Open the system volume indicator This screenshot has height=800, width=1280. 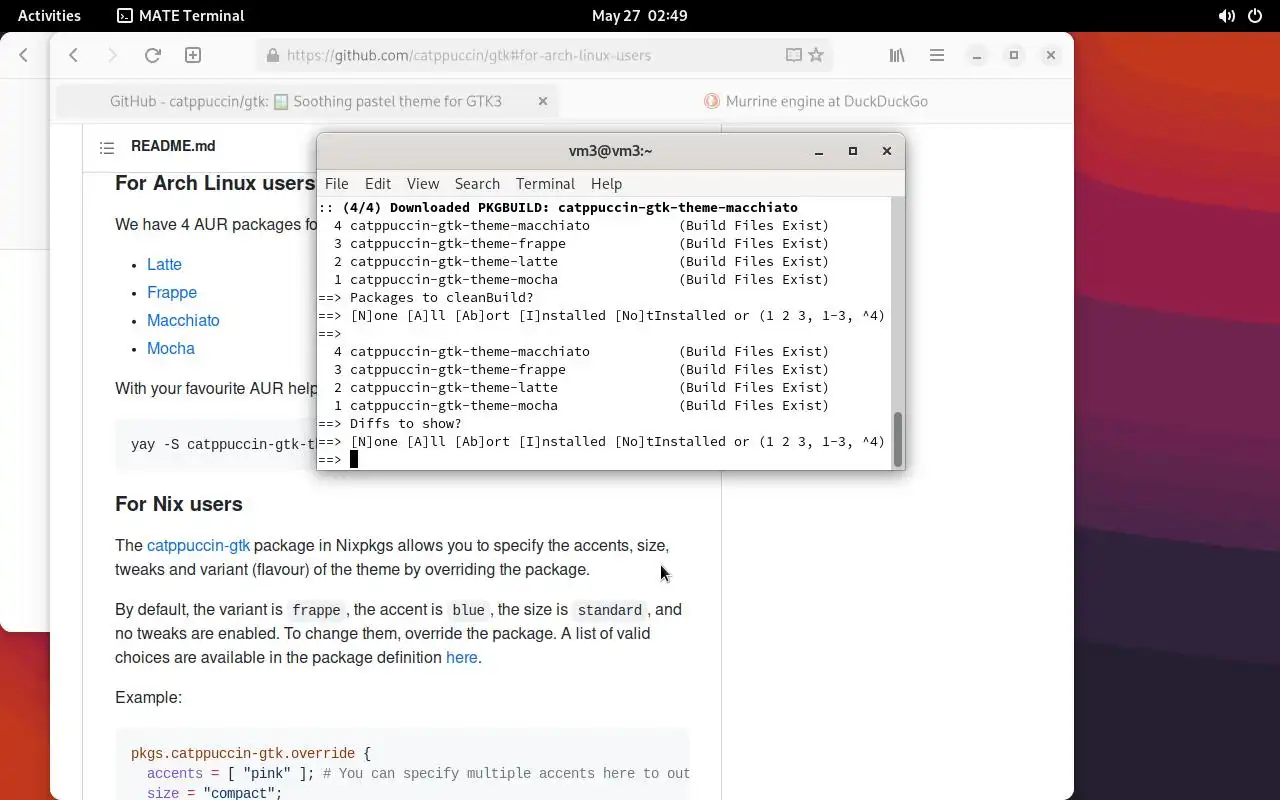[x=1226, y=15]
